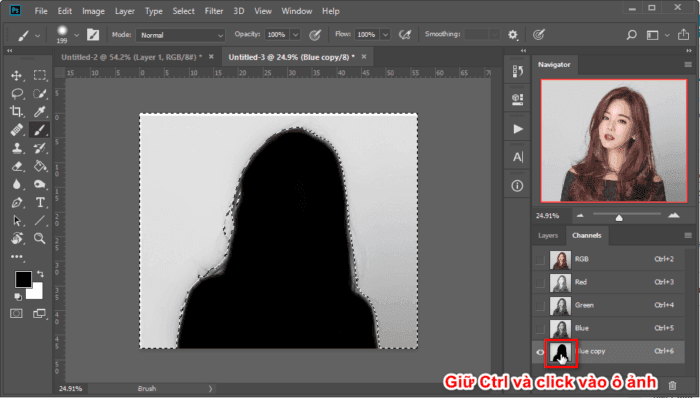Viewport: 700px width, 398px height.
Task: Select the Path Selection tool
Action: [x=17, y=220]
